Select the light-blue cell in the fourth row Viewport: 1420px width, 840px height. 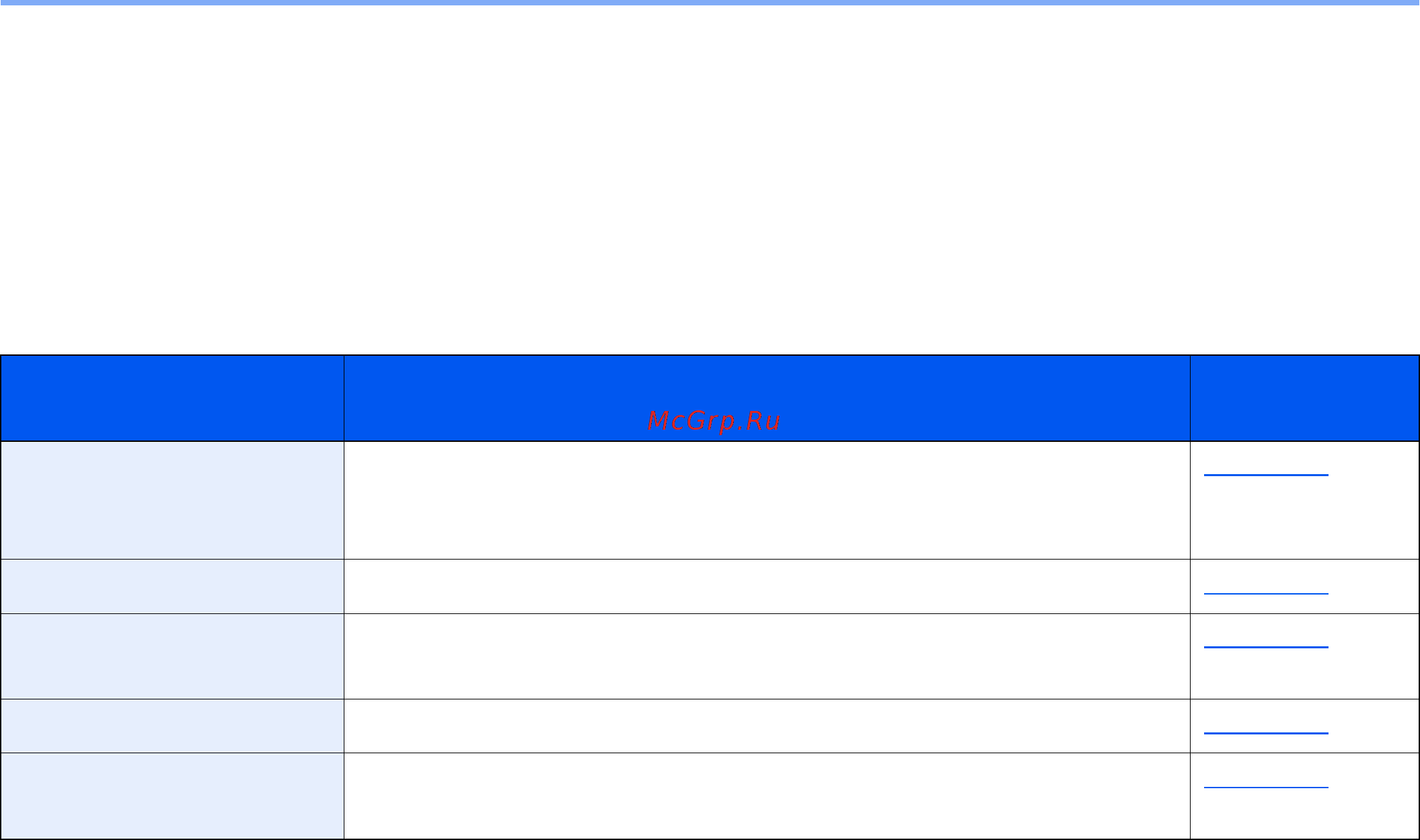click(172, 726)
